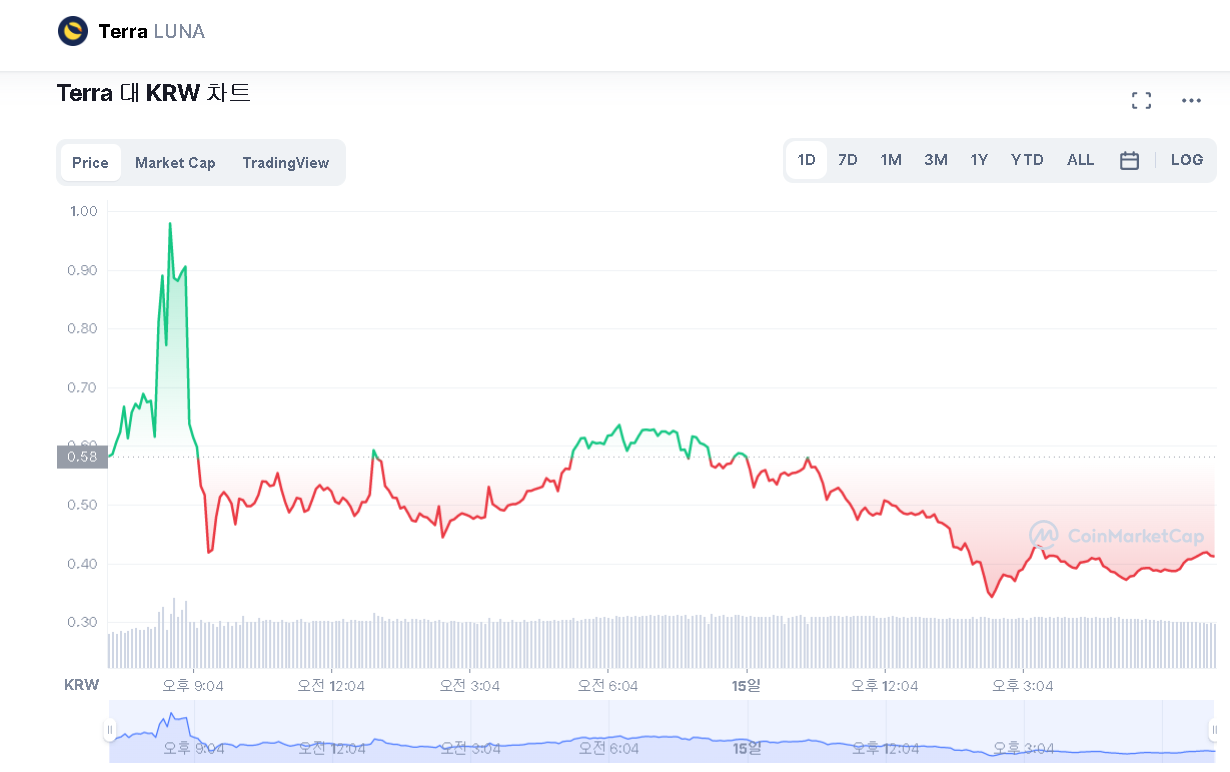Click the 0.50 y-axis value

[x=83, y=505]
